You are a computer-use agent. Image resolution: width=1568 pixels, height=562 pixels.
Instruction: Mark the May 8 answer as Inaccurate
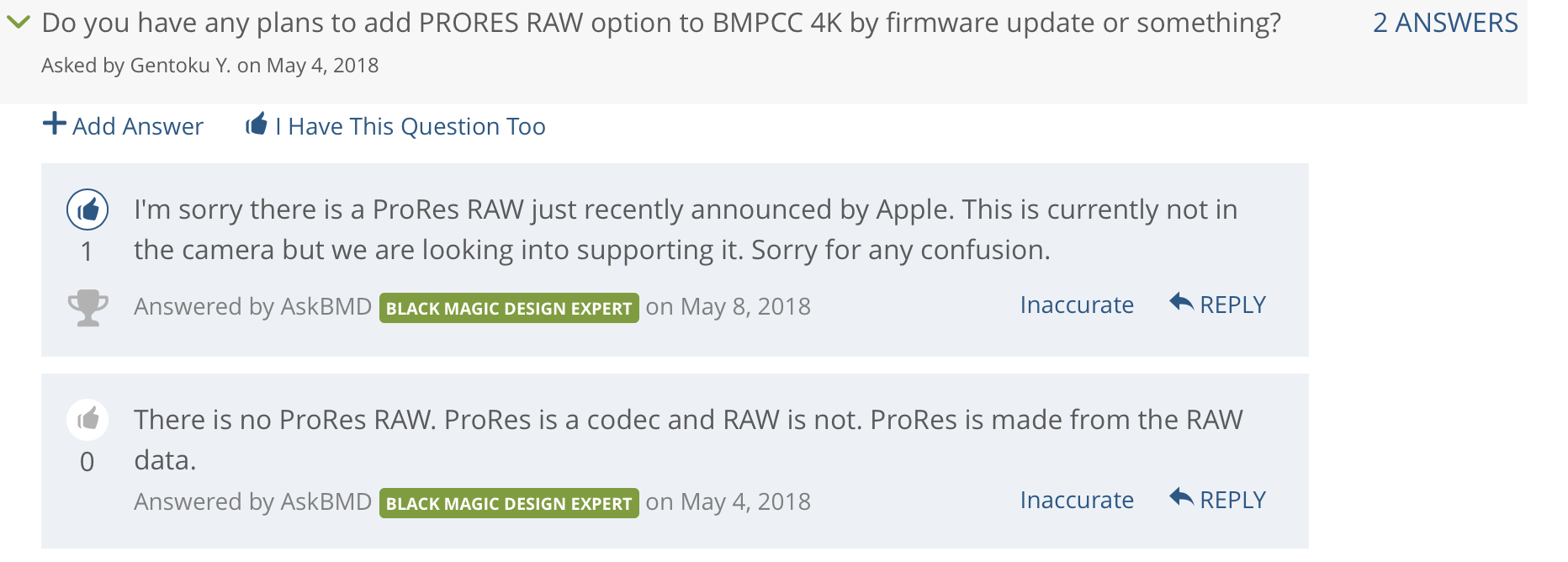1077,305
